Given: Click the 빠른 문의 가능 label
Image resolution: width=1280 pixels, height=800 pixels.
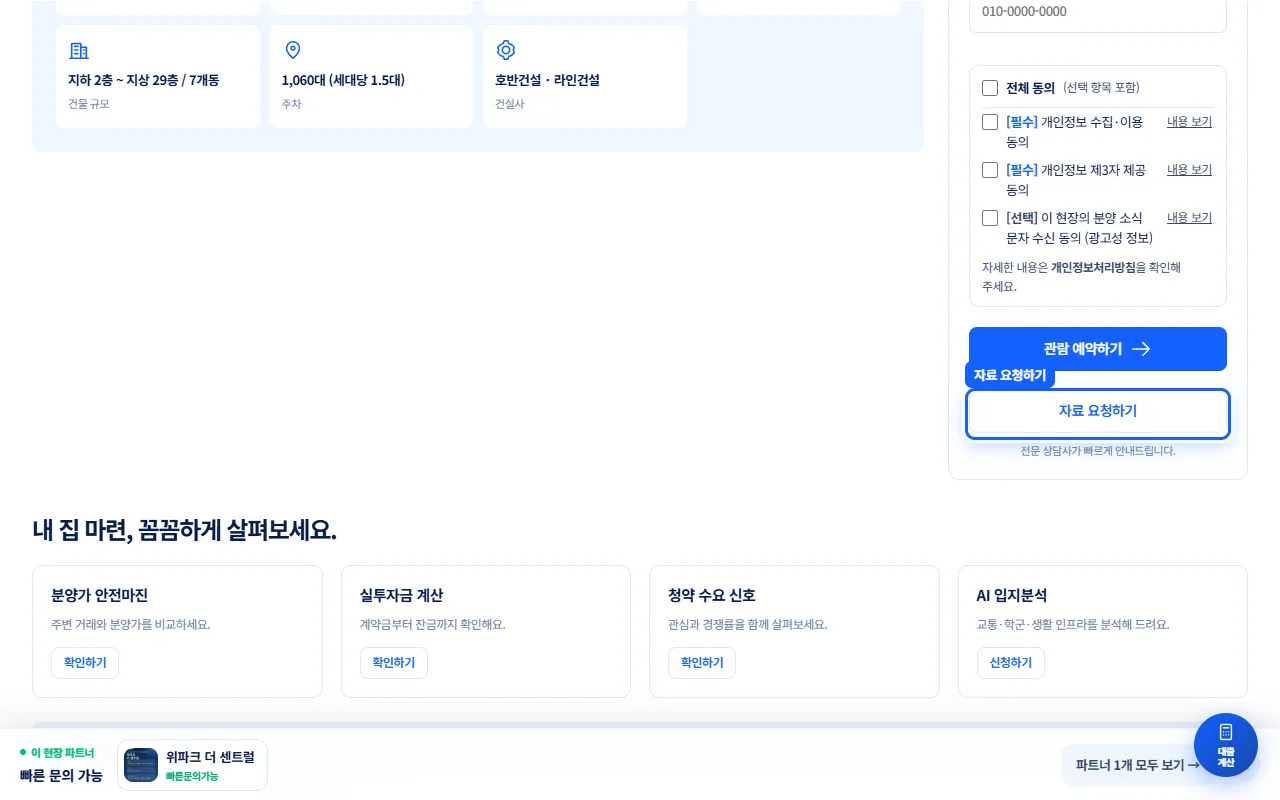Looking at the screenshot, I should pyautogui.click(x=61, y=775).
